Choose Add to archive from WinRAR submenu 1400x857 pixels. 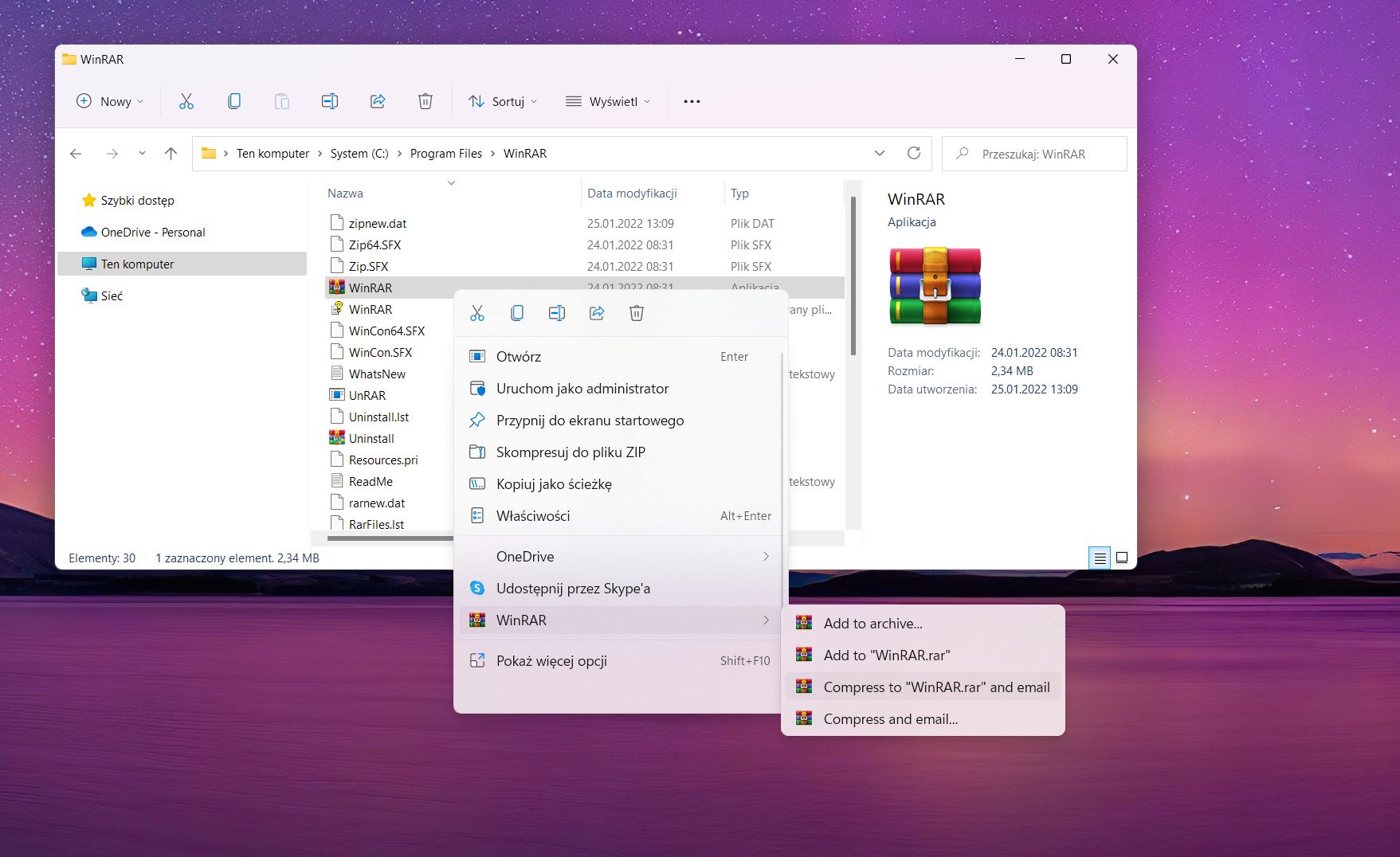click(x=873, y=623)
